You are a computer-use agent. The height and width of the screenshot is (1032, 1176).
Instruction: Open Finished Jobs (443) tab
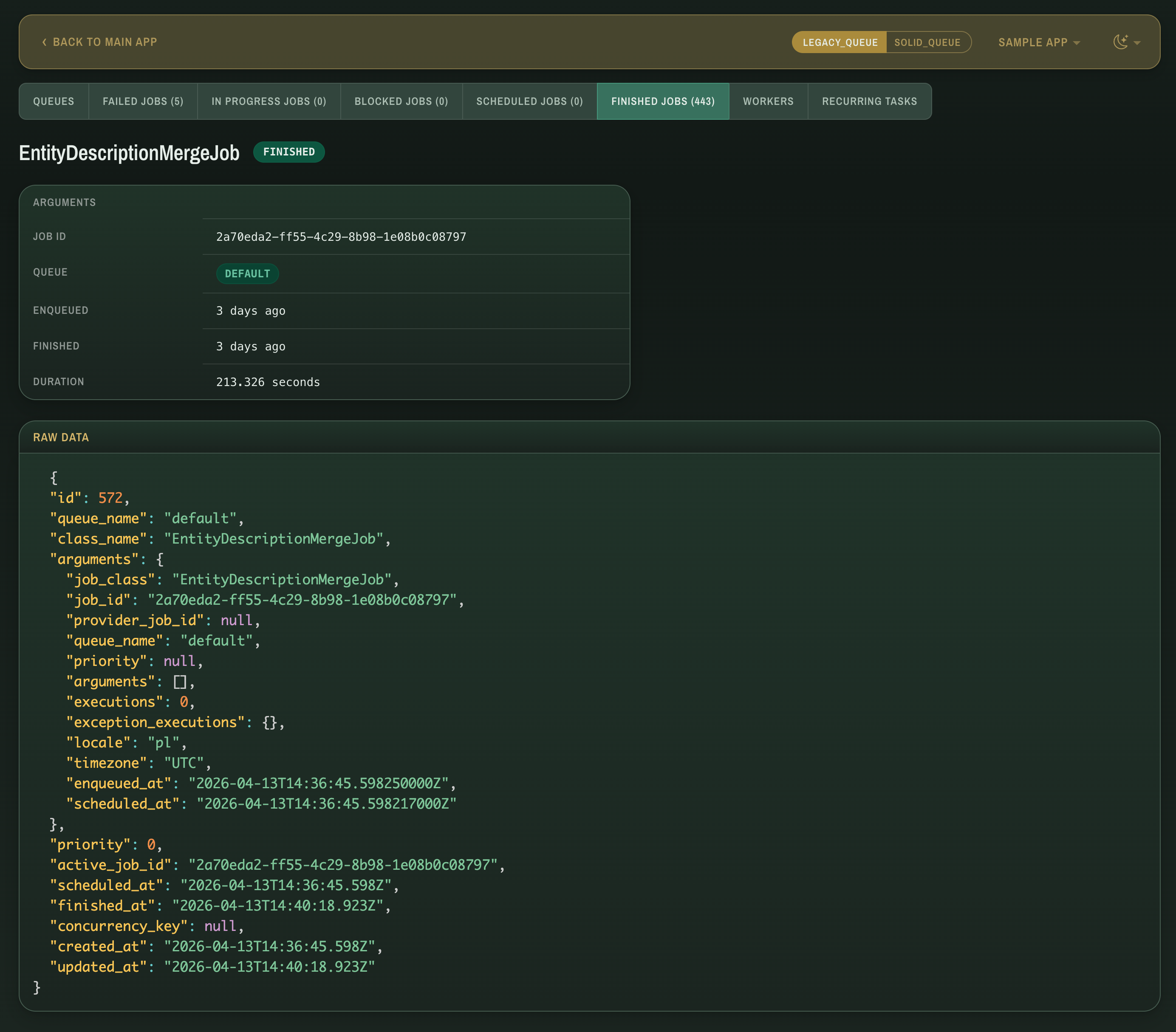pos(662,101)
